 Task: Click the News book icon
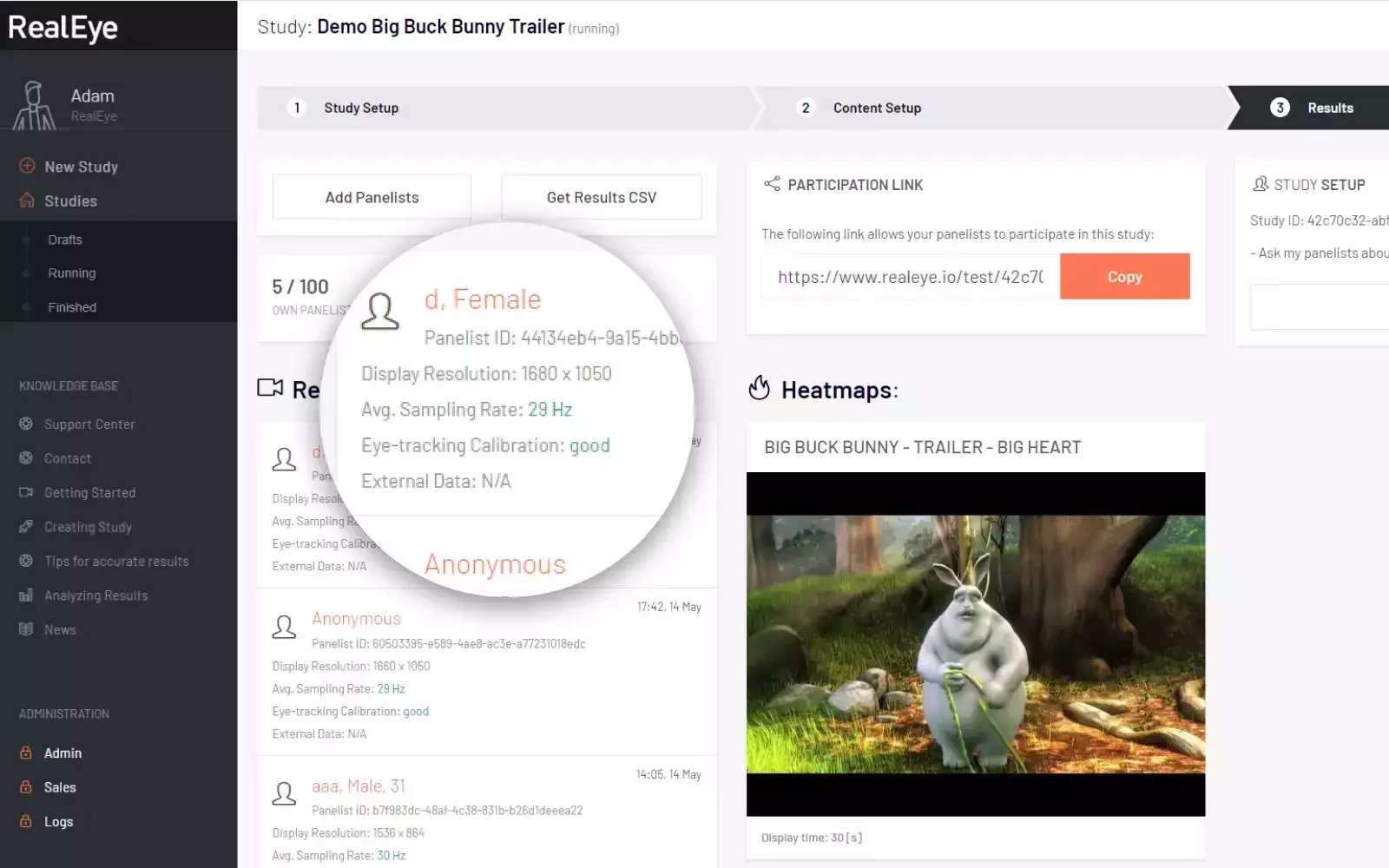click(x=26, y=629)
